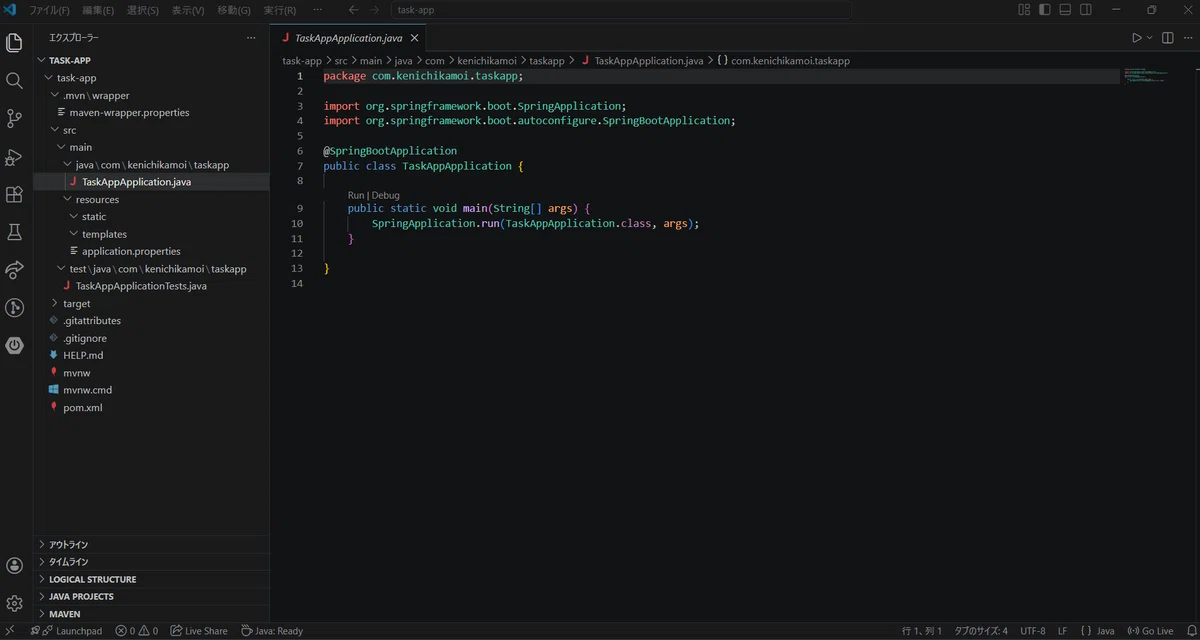Viewport: 1200px width, 640px height.
Task: Click the Debug CodeLens link above main
Action: click(385, 195)
